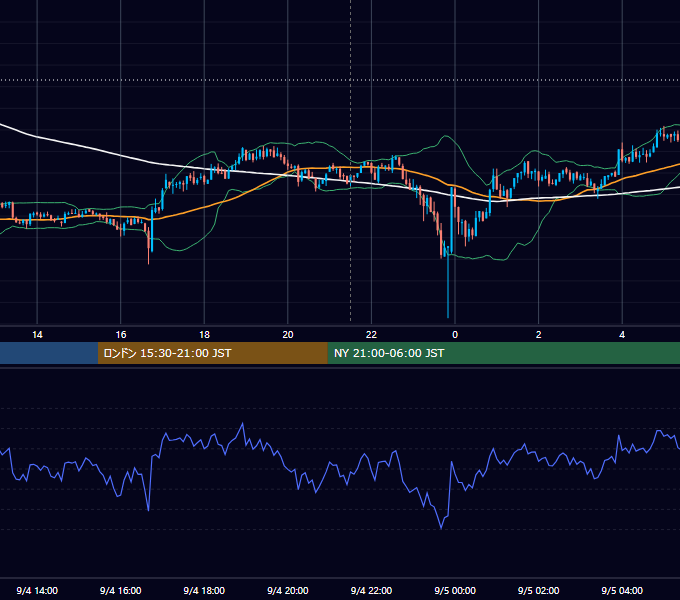Screen dimensions: 680x600
Task: Click the NY 21:00-06:00 JST session bar
Action: tap(503, 353)
